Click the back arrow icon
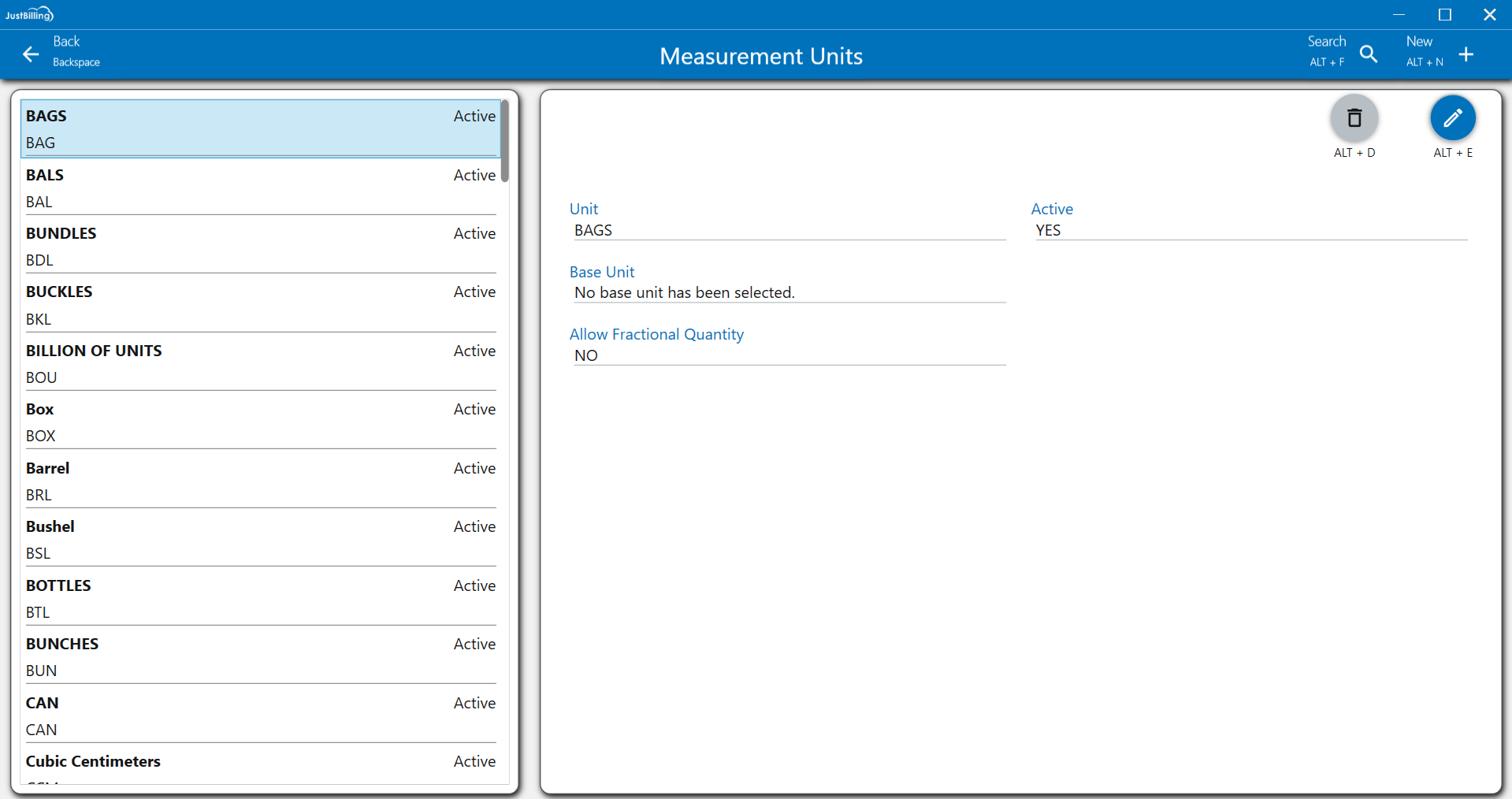The width and height of the screenshot is (1512, 799). [31, 54]
